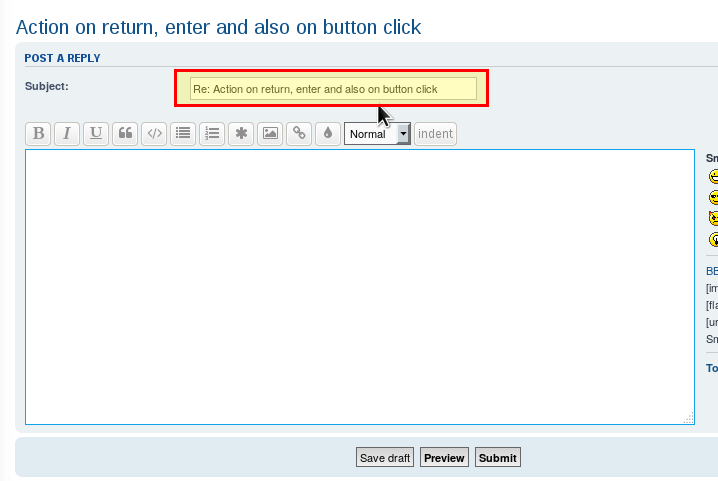Insert the sunglasses smiley
Image resolution: width=718 pixels, height=481 pixels.
(x=713, y=197)
